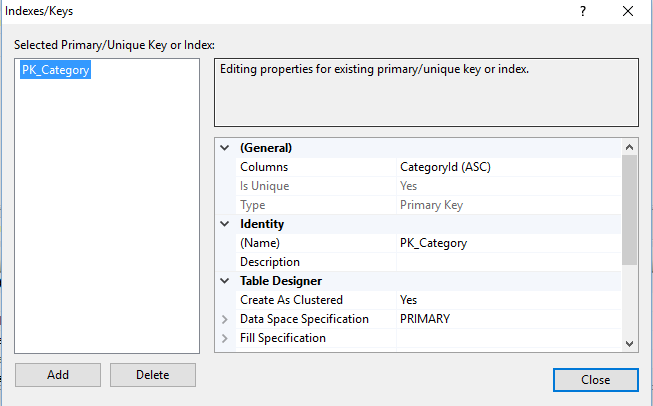
Task: Collapse the Identity section
Action: [224, 224]
